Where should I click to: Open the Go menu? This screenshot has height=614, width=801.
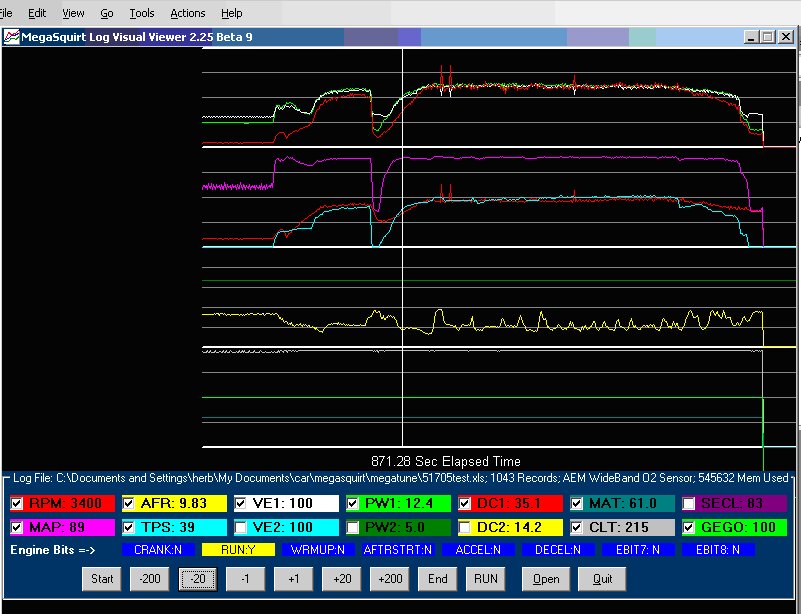point(107,13)
